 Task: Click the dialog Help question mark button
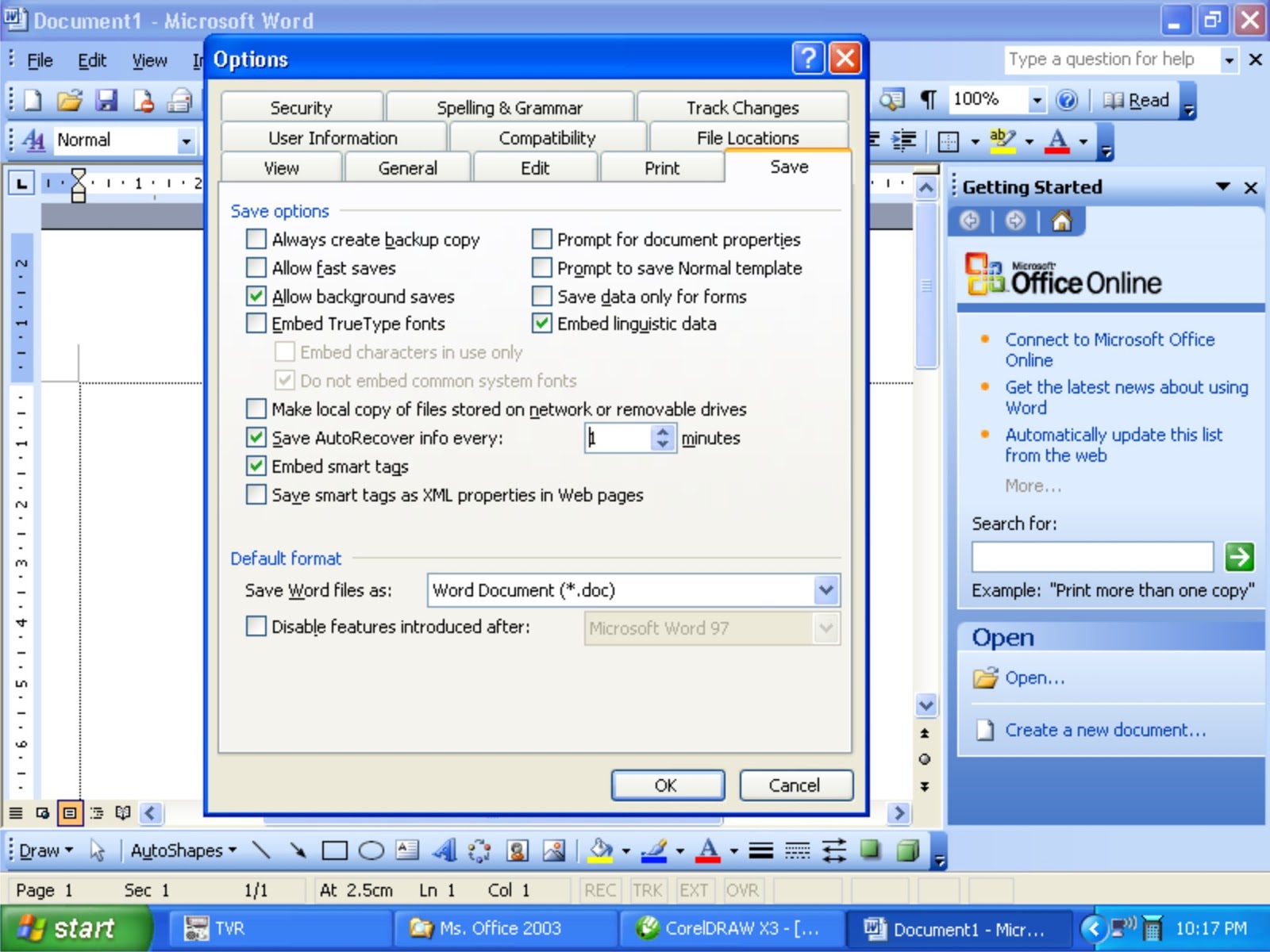[808, 58]
